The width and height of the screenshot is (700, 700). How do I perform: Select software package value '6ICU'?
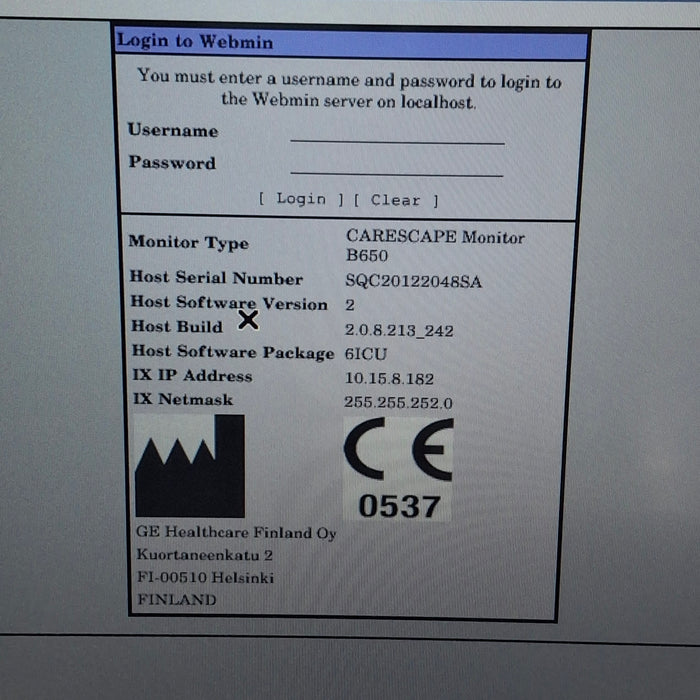coord(366,354)
